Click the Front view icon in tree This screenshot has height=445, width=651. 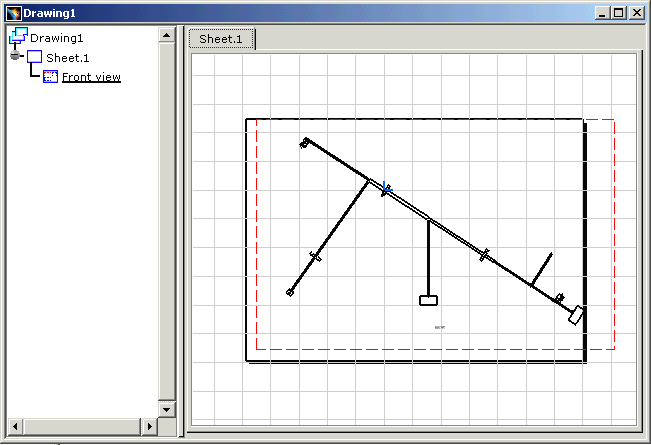pyautogui.click(x=51, y=77)
